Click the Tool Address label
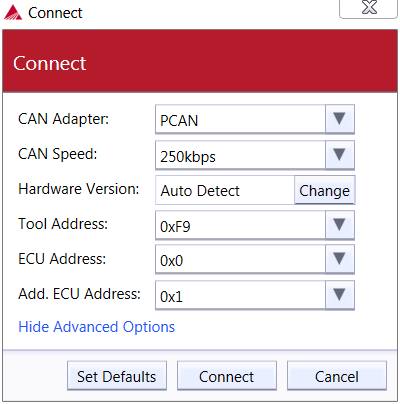Viewport: 400px width, 404px height. pos(63,224)
